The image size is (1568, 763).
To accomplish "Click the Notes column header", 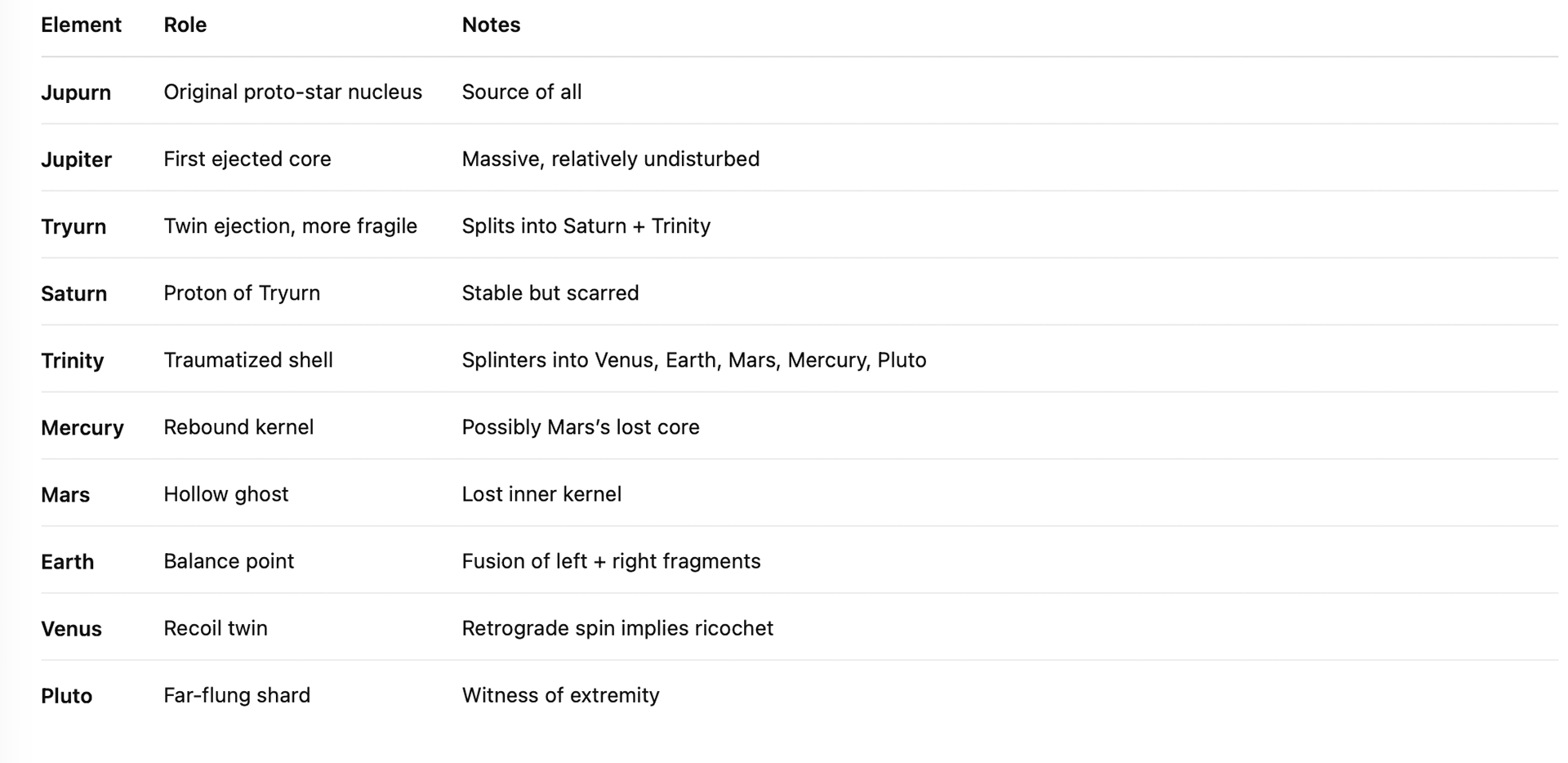I will click(491, 25).
